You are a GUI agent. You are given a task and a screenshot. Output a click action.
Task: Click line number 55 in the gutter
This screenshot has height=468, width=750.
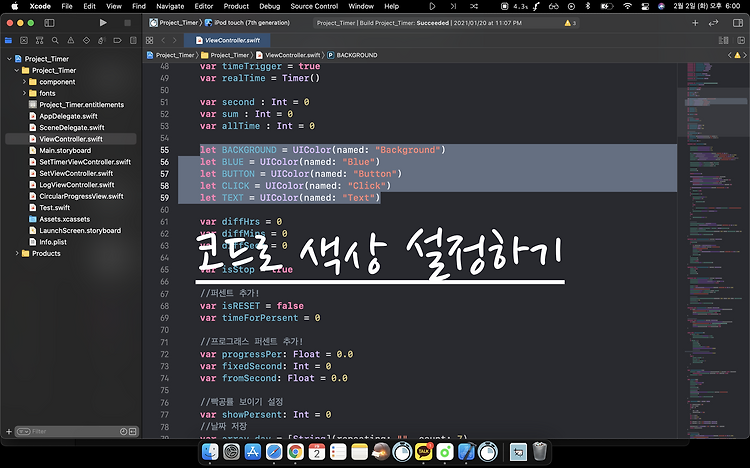click(165, 150)
